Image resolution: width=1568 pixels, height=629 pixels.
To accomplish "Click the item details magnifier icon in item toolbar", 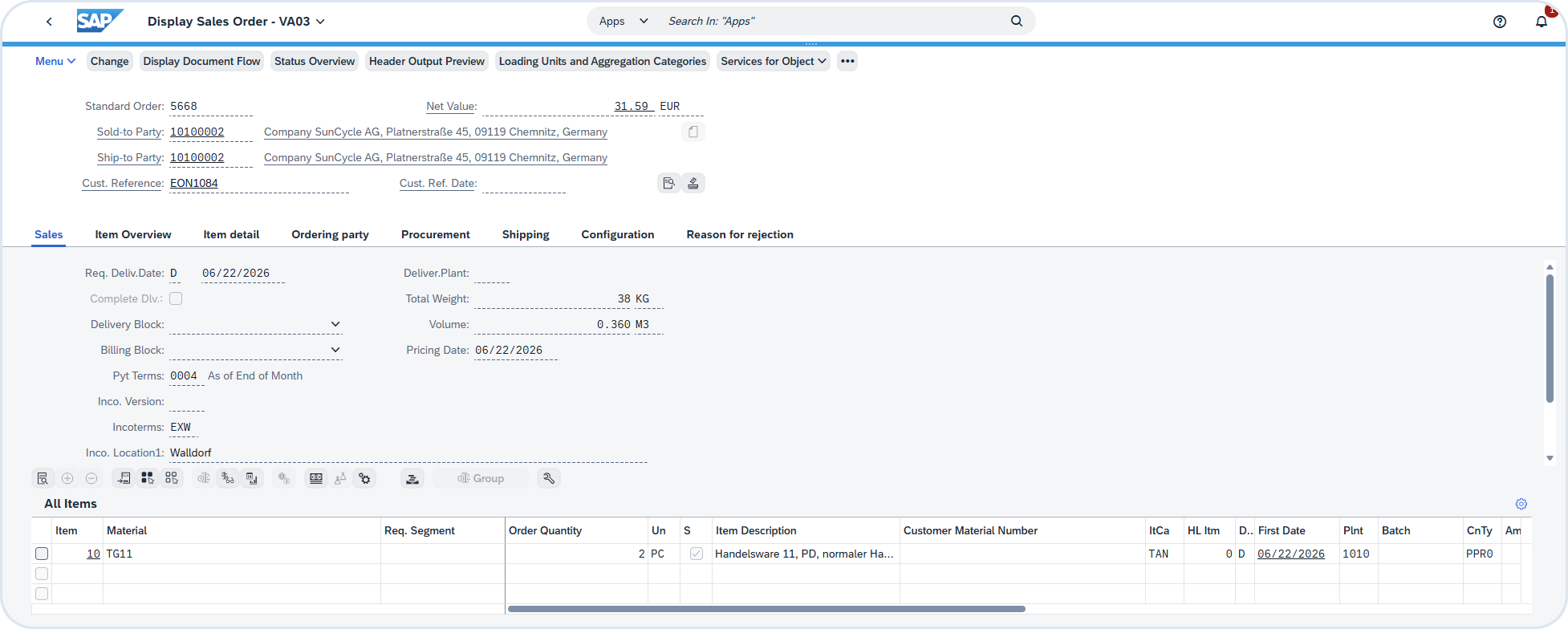I will point(43,478).
